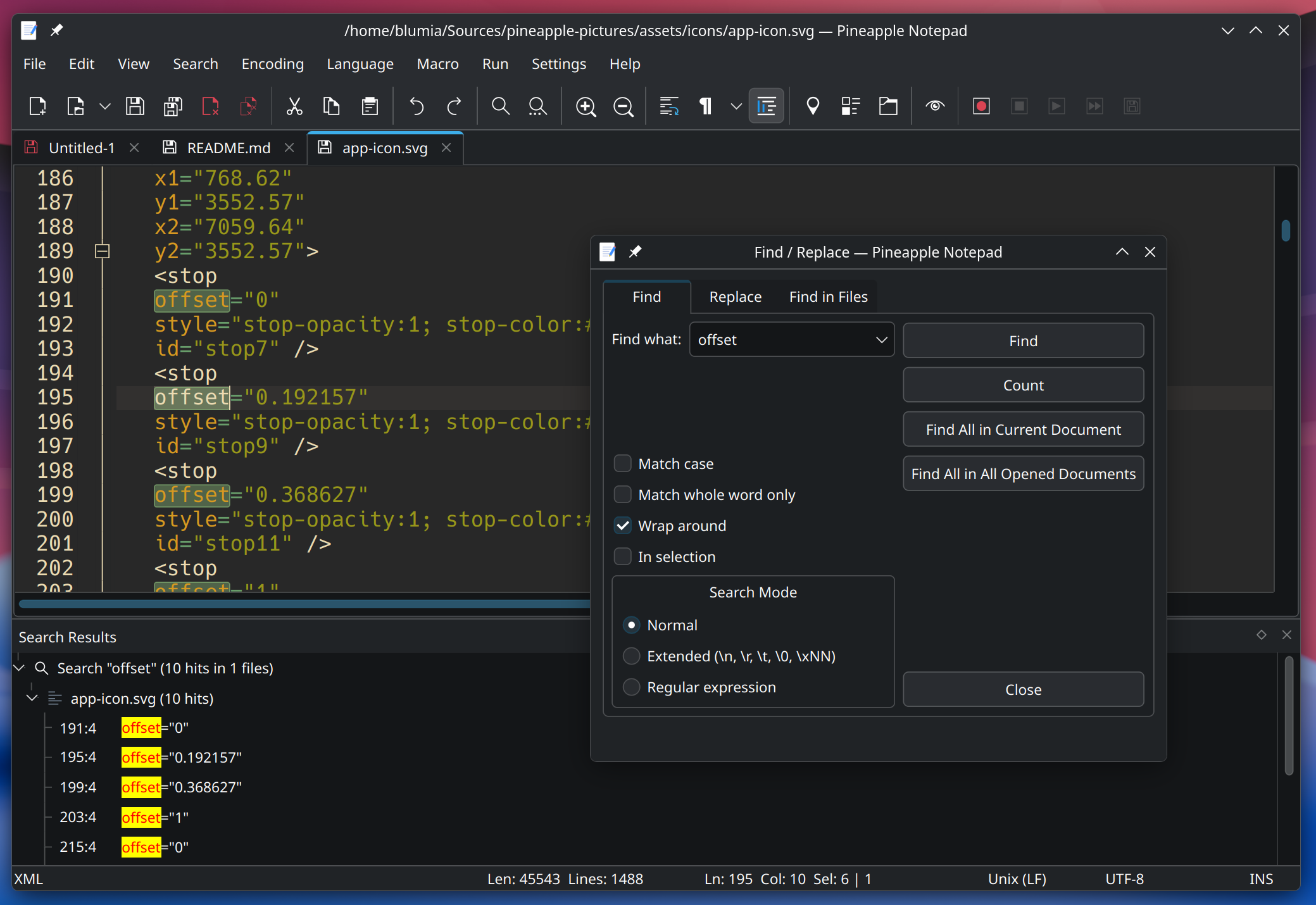Click the Undo arrow icon
The width and height of the screenshot is (1316, 905).
click(x=416, y=106)
